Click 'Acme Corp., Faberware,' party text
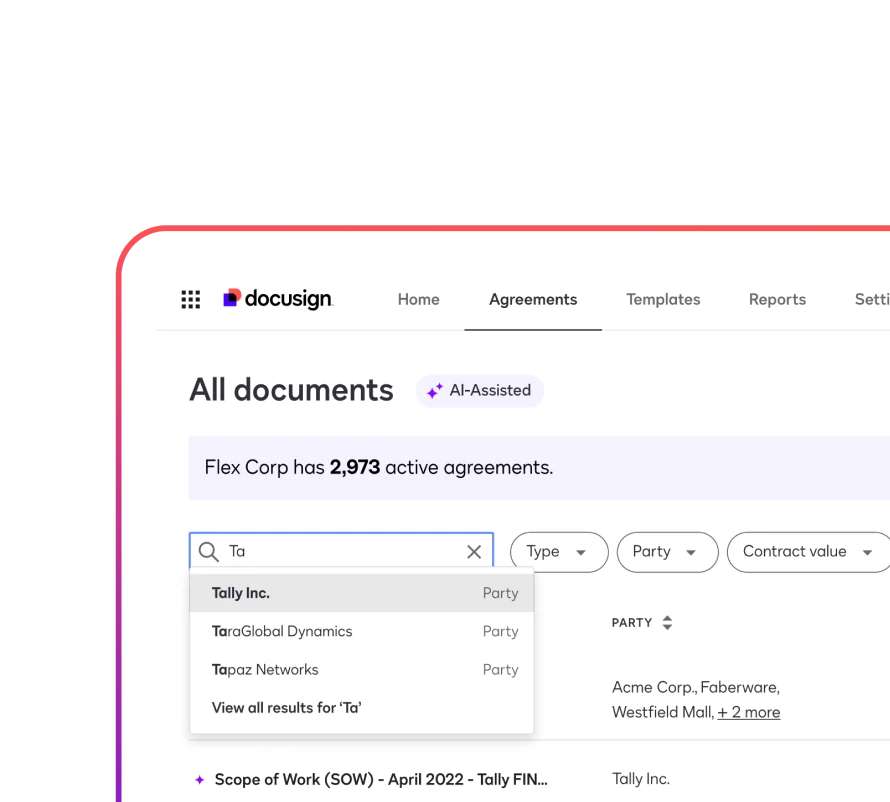Screen dimensions: 890x802 [x=696, y=687]
